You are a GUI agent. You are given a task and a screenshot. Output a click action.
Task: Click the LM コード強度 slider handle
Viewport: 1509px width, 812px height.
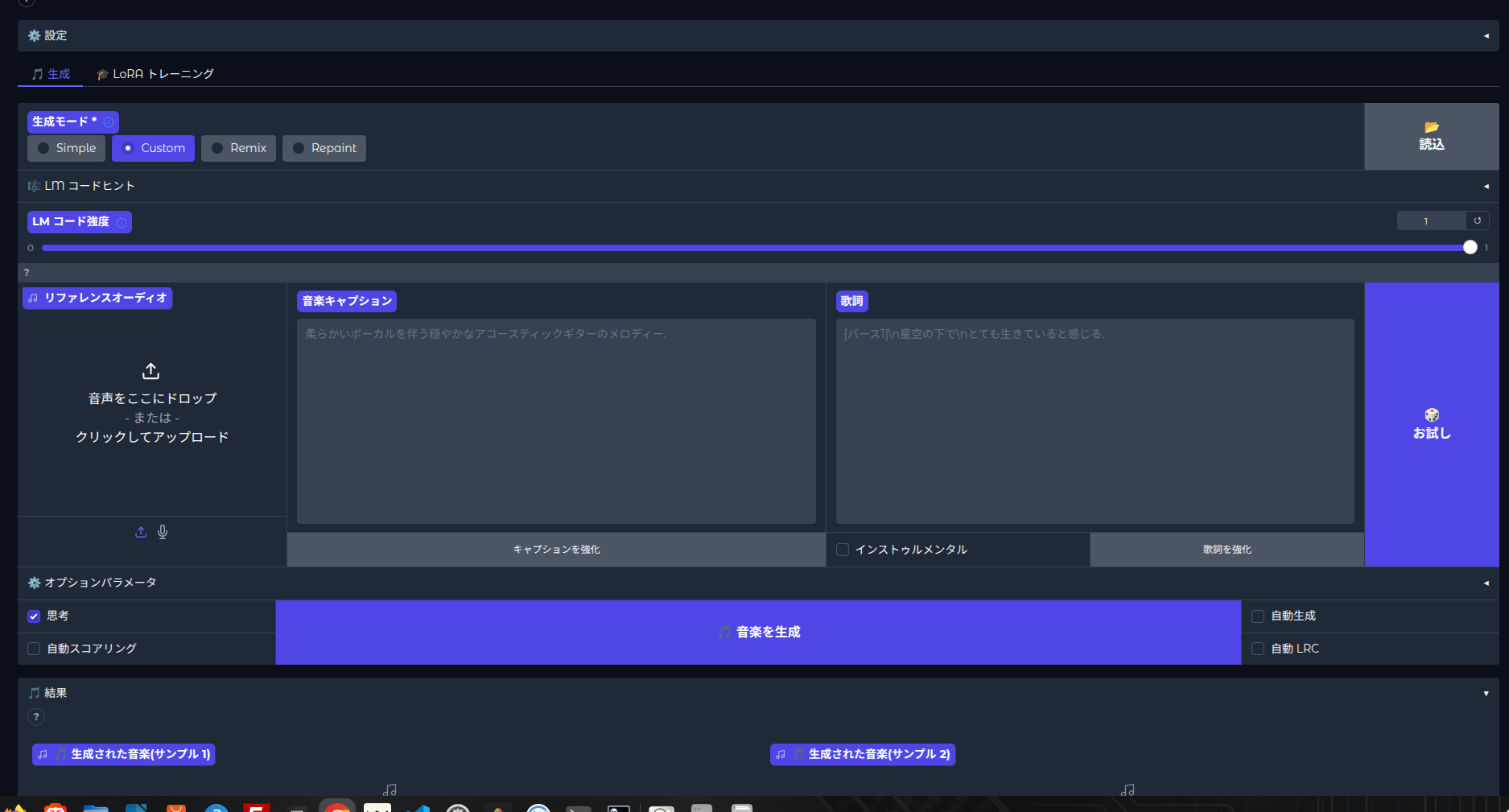tap(1470, 248)
